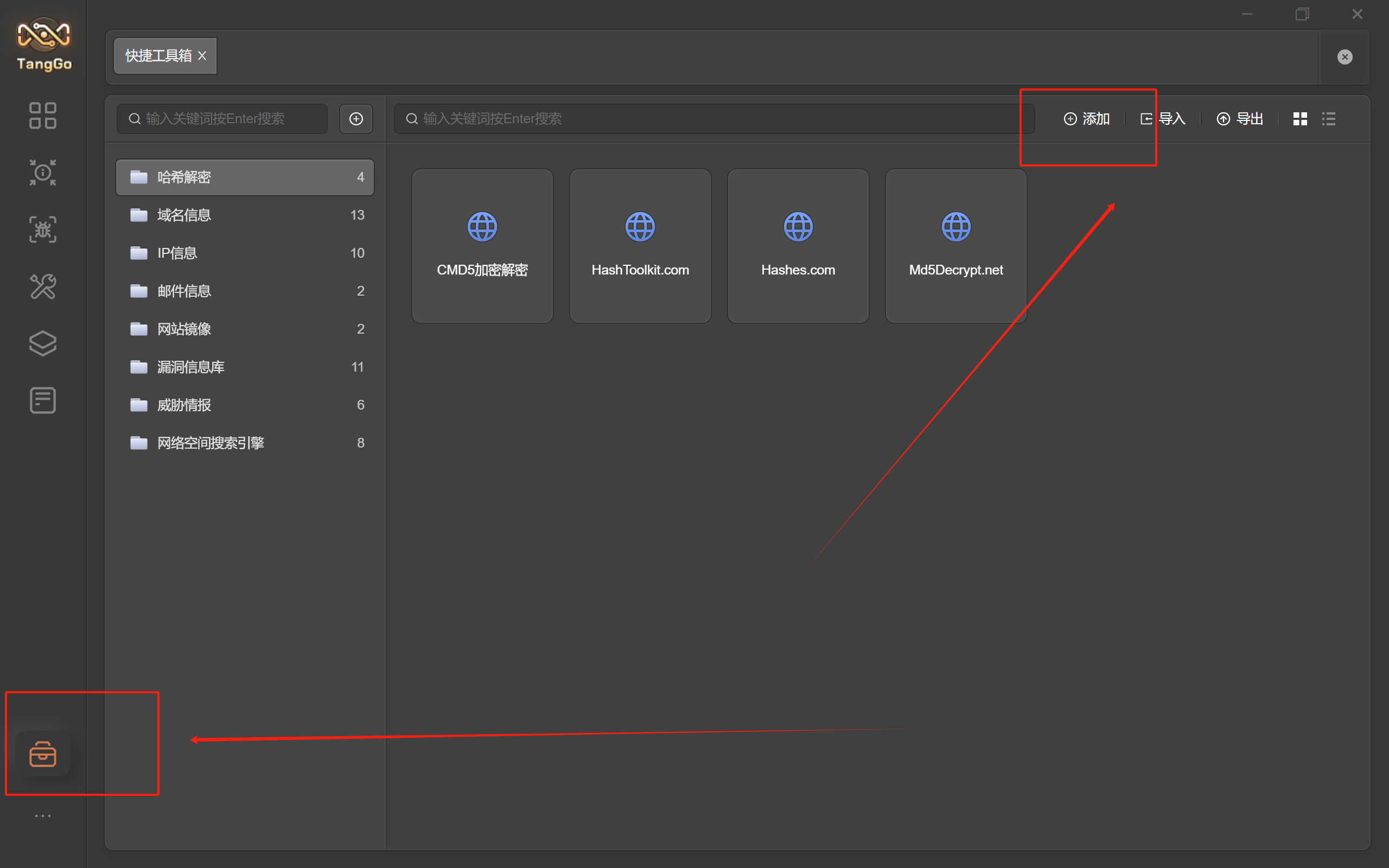Open the Md5Decrypt.net tool card
This screenshot has height=868, width=1389.
[955, 246]
